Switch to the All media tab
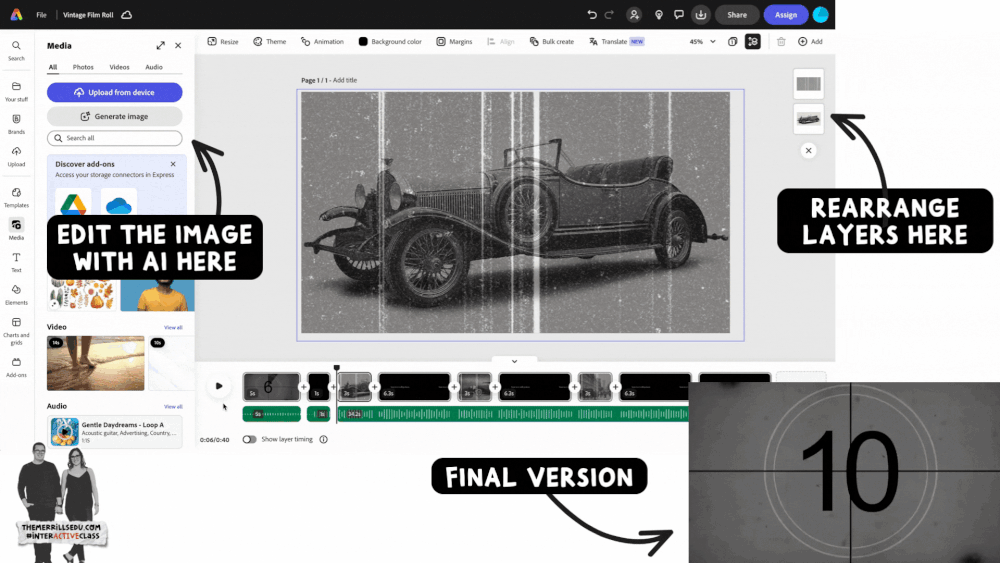 pos(53,67)
